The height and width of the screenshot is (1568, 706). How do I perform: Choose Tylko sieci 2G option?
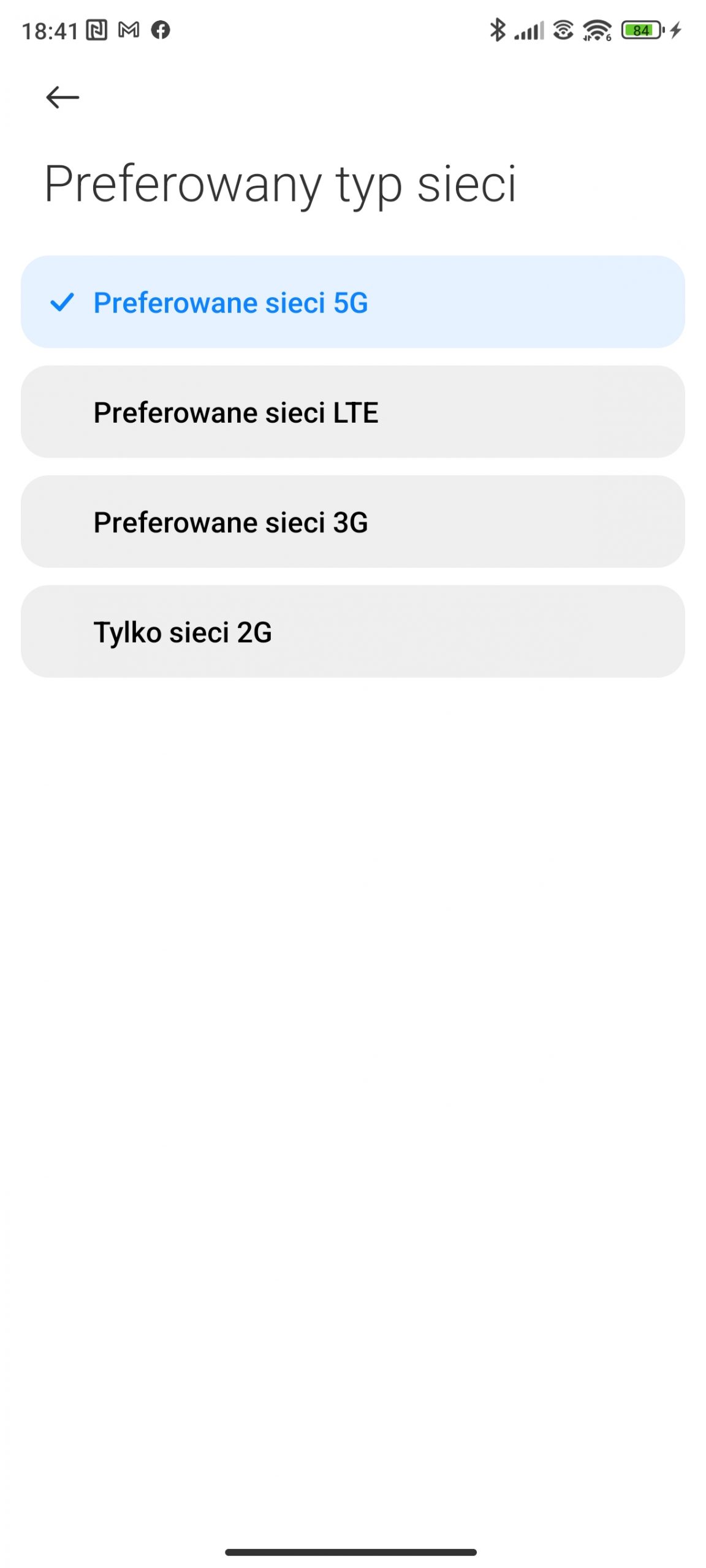pos(353,631)
